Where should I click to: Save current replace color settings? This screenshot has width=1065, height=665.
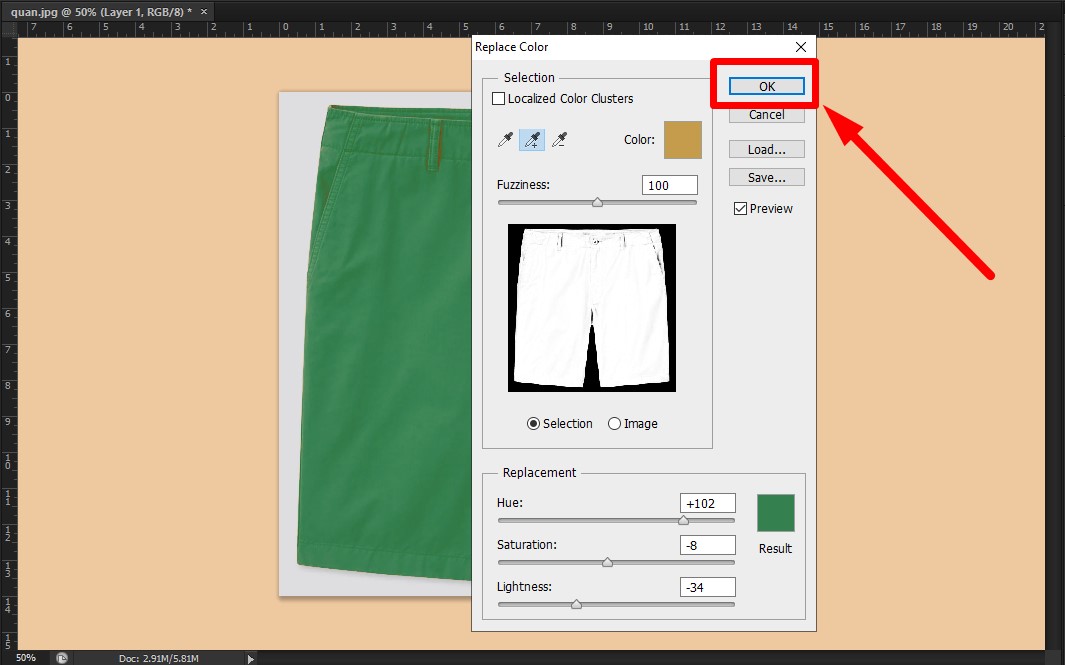(766, 176)
